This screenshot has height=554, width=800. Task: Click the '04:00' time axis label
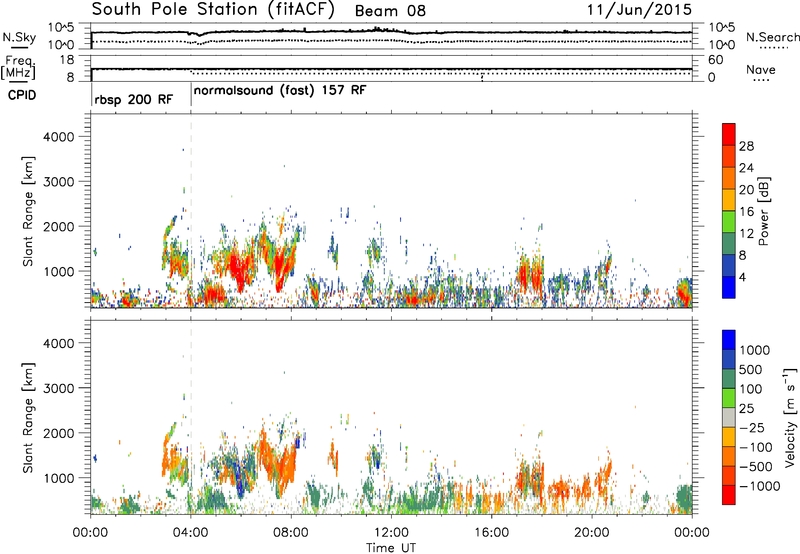click(191, 532)
